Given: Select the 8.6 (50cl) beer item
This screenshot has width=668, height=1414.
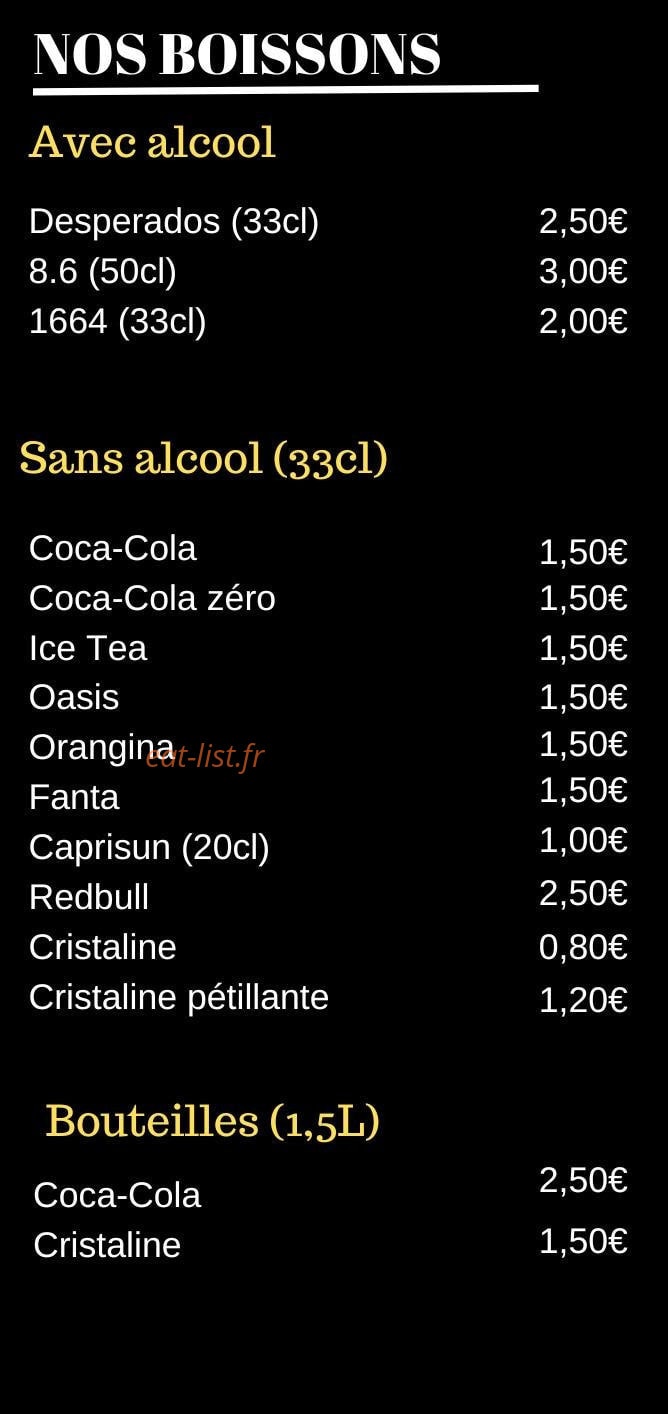Looking at the screenshot, I should tap(103, 272).
